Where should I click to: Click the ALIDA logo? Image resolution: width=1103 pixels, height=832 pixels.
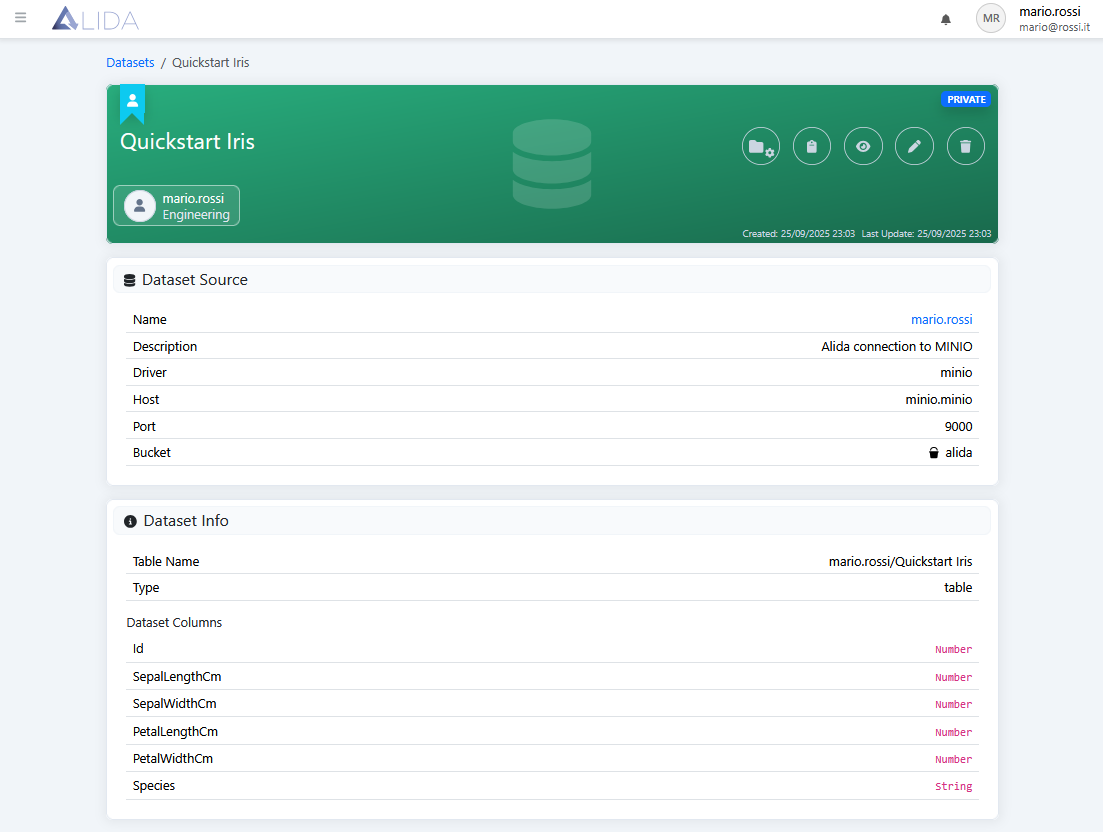(96, 18)
